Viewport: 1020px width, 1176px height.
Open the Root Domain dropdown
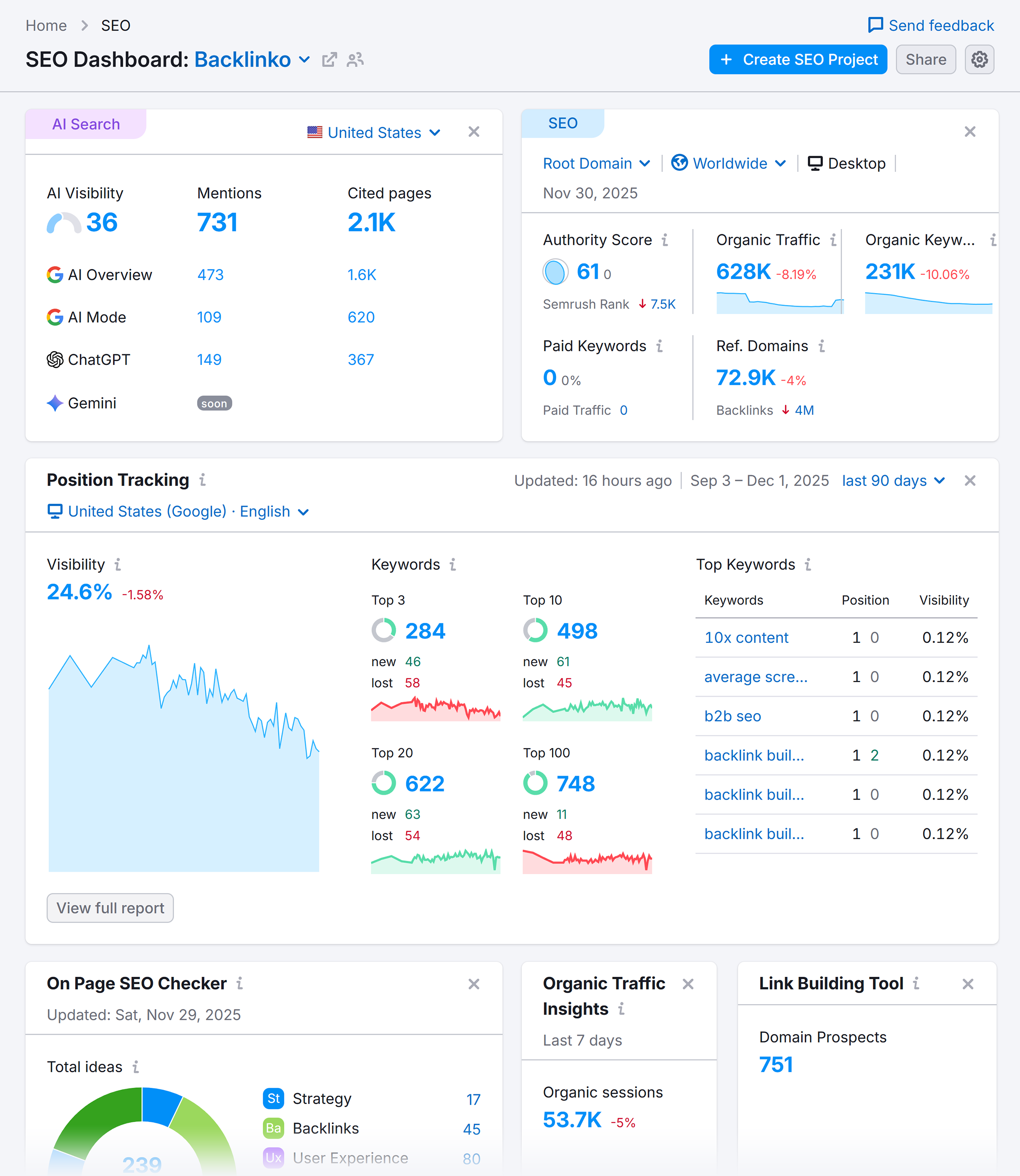pos(596,163)
